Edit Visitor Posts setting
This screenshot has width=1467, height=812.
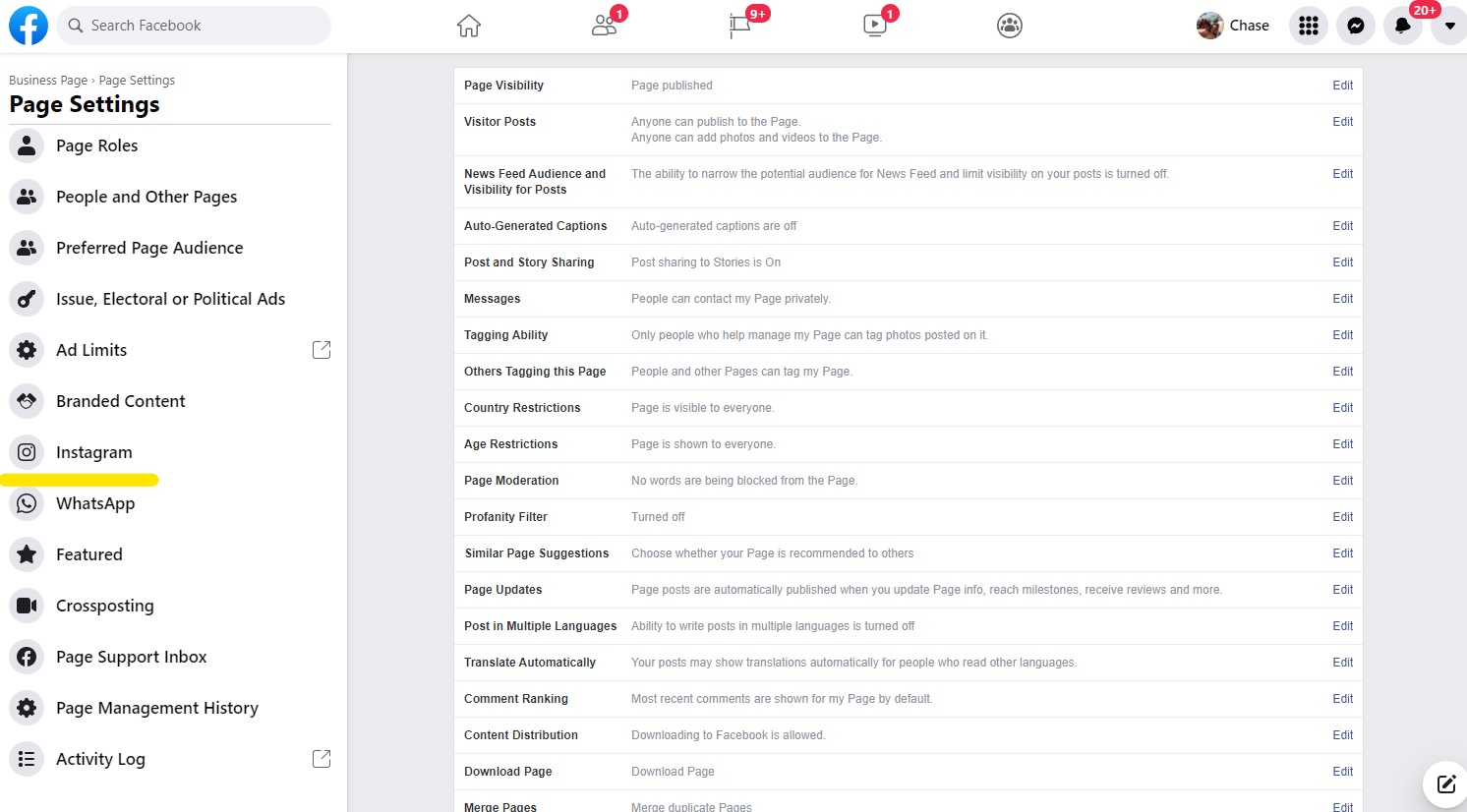[x=1343, y=122]
